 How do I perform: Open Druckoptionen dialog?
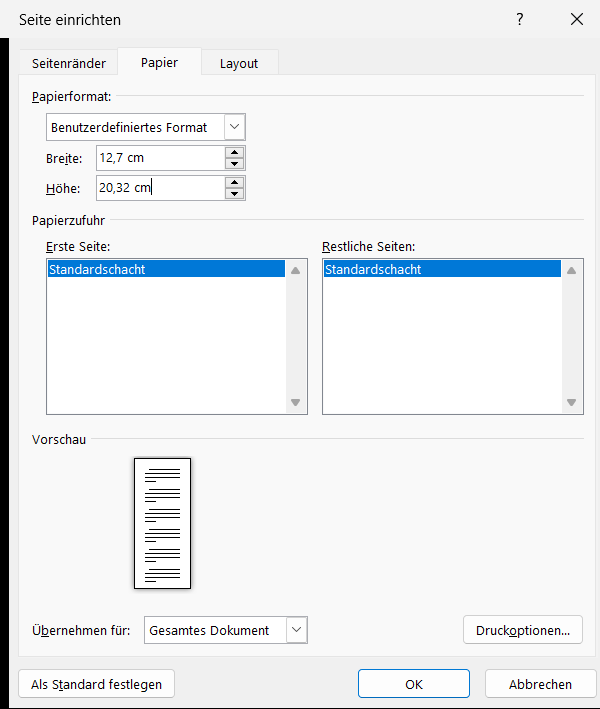click(x=523, y=630)
